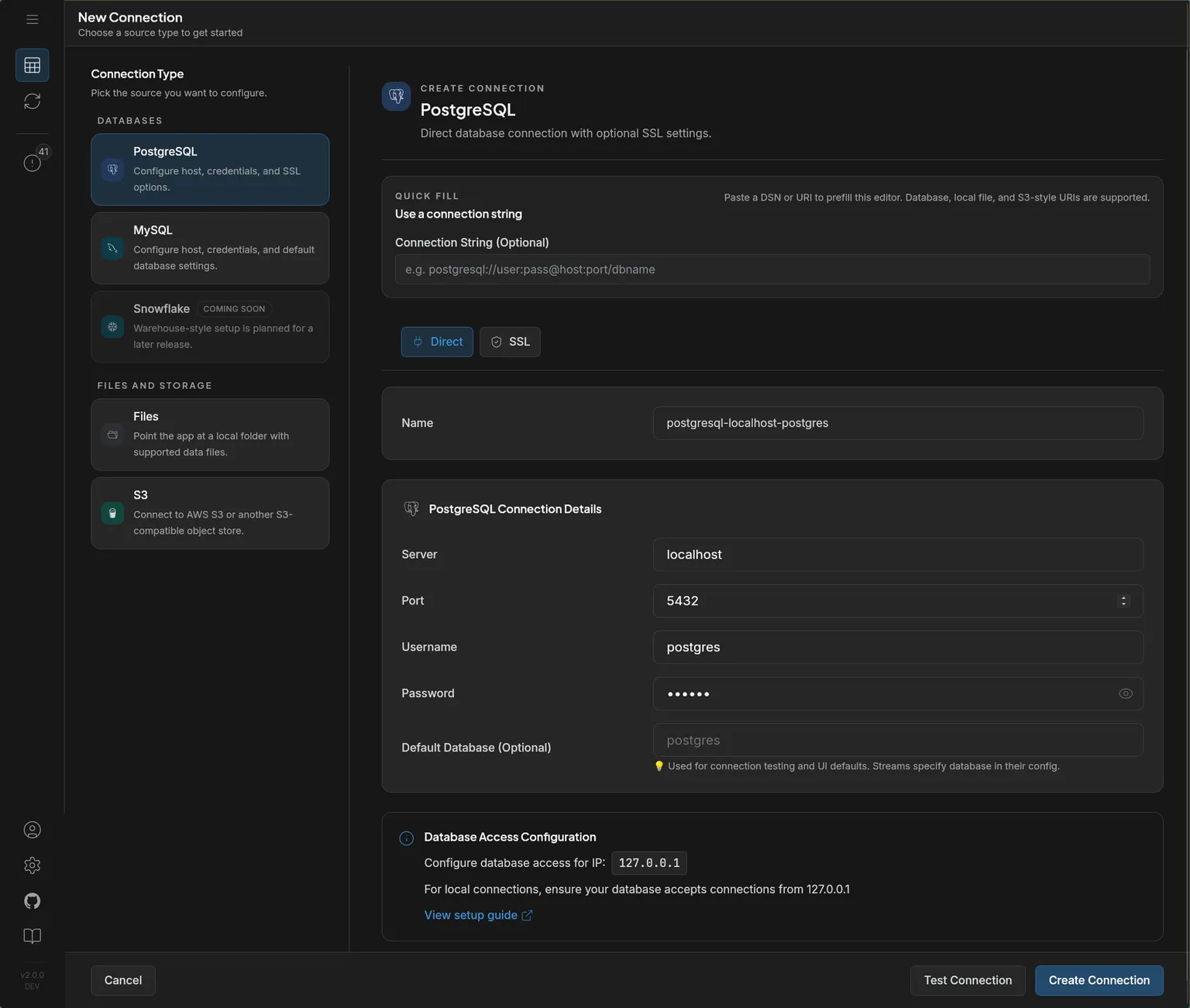
Task: Click the Name input field
Action: click(x=898, y=423)
